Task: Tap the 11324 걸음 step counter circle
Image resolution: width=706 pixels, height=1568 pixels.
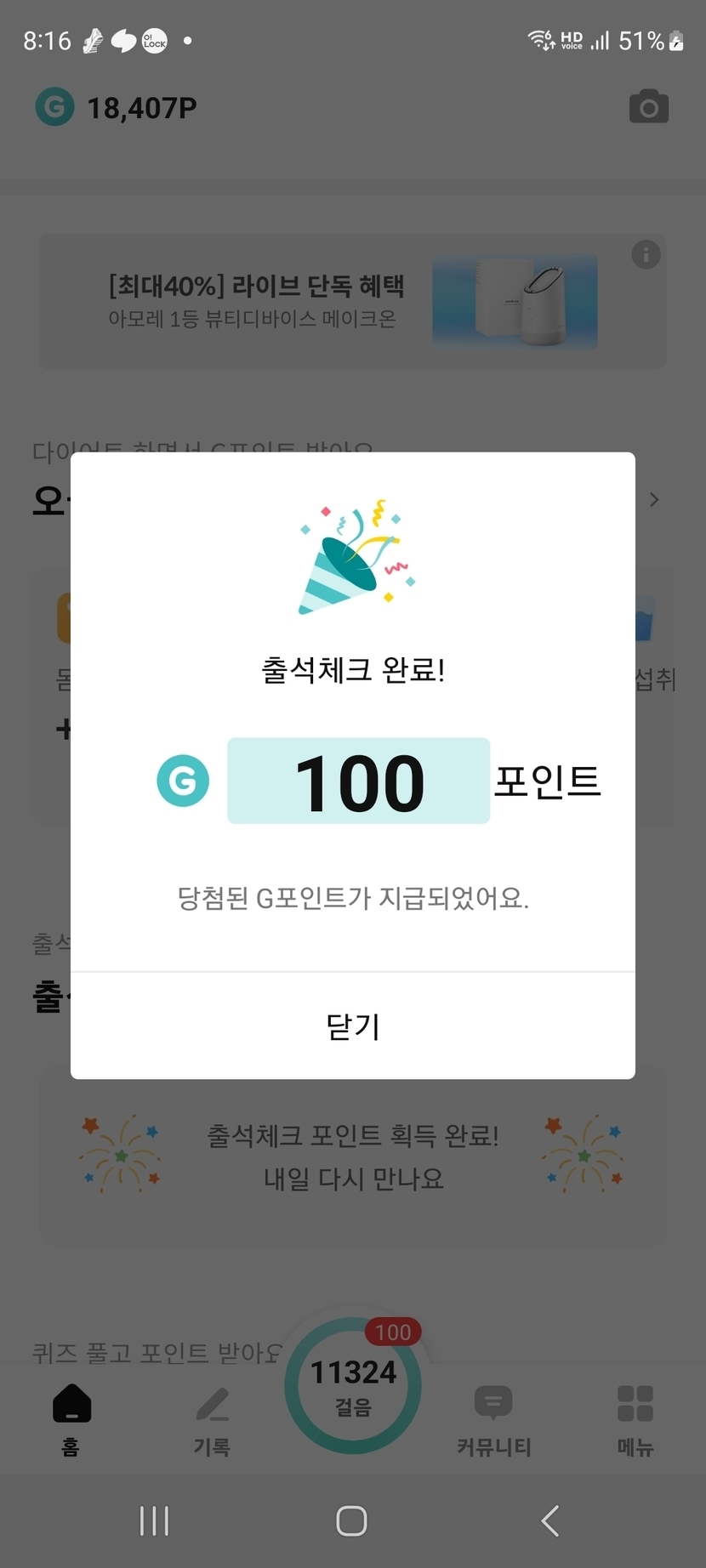Action: (353, 1386)
